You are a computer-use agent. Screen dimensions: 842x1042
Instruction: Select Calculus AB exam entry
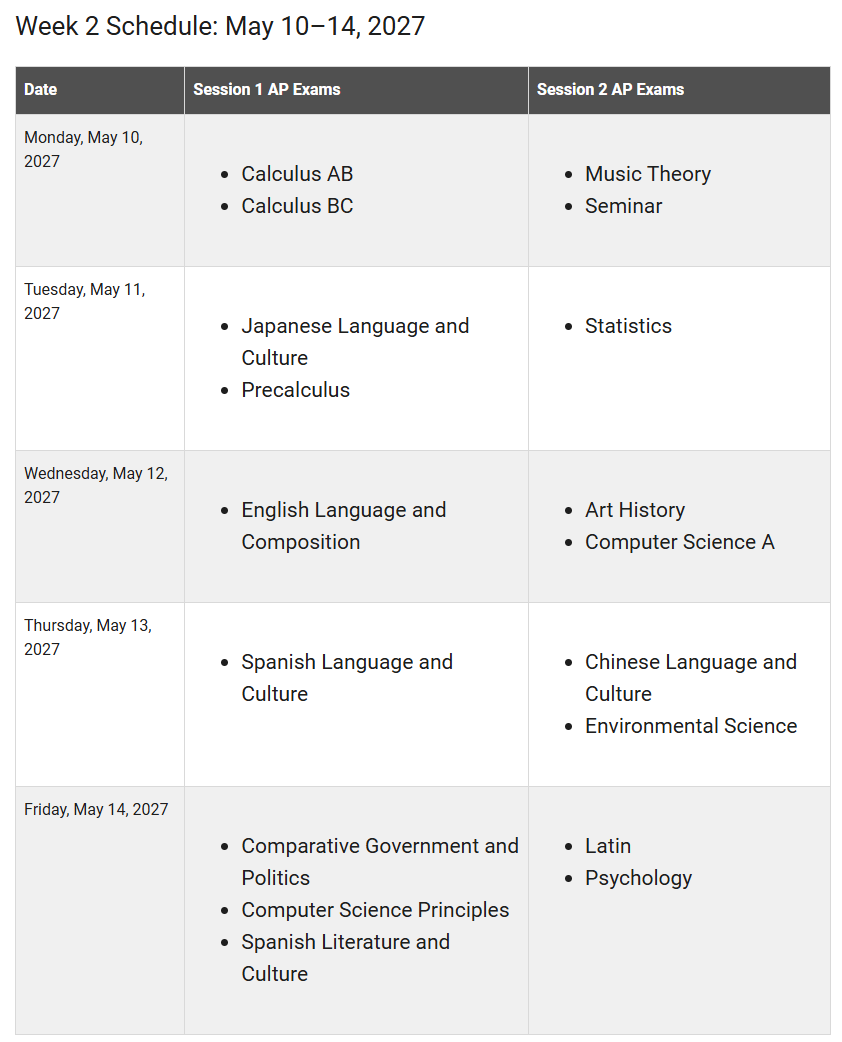click(297, 173)
